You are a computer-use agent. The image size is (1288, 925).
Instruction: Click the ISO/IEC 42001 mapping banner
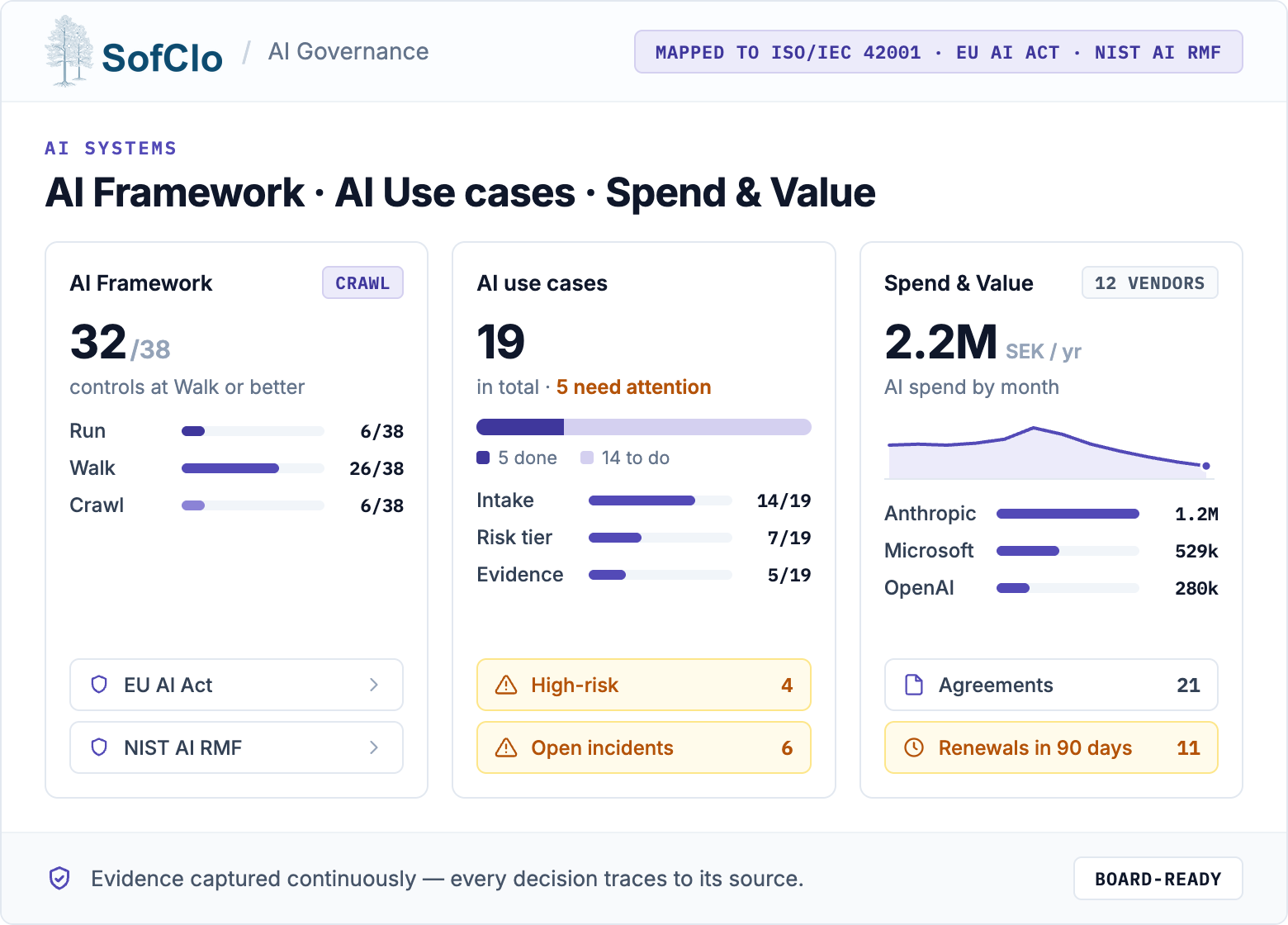coord(938,52)
